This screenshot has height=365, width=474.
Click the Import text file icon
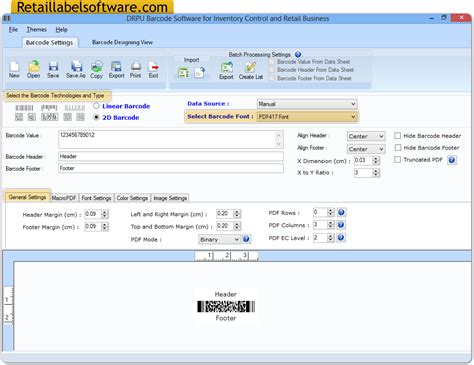[199, 72]
